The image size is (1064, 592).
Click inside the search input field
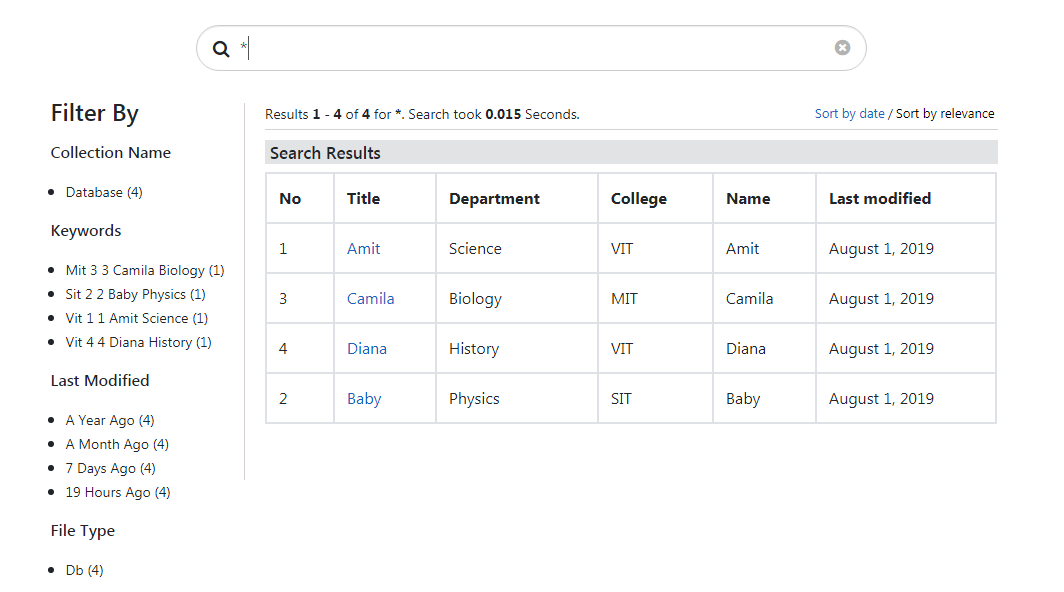click(x=530, y=48)
